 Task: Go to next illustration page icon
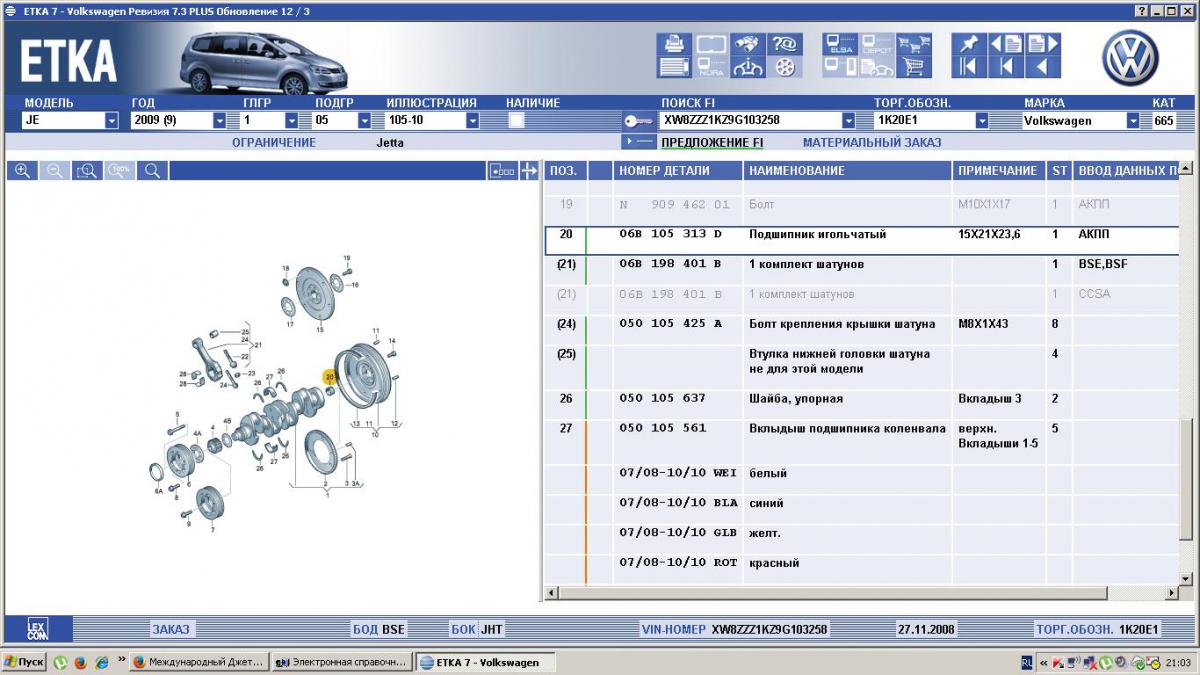[1042, 44]
